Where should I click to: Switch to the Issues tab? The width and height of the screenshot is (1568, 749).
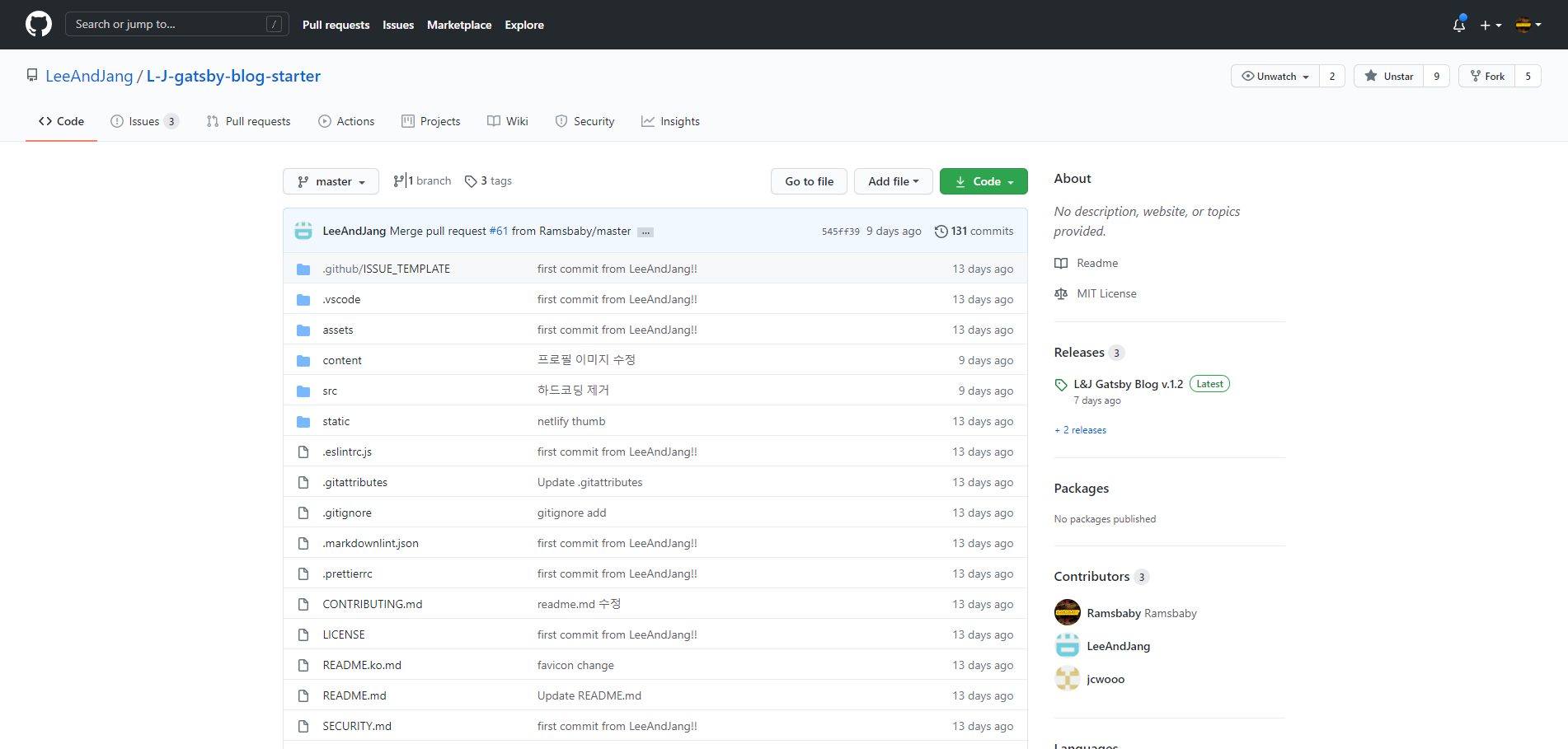click(143, 121)
